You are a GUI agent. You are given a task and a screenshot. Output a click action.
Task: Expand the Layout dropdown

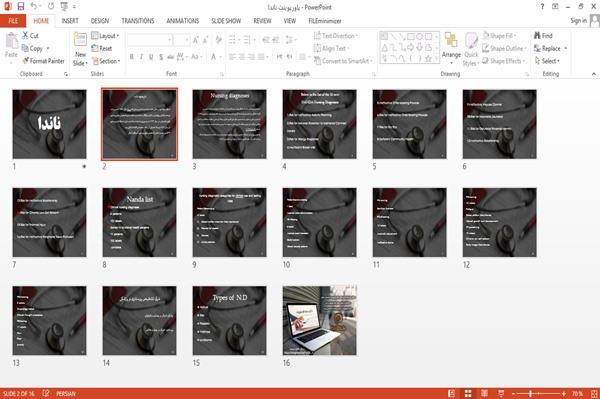pyautogui.click(x=105, y=36)
